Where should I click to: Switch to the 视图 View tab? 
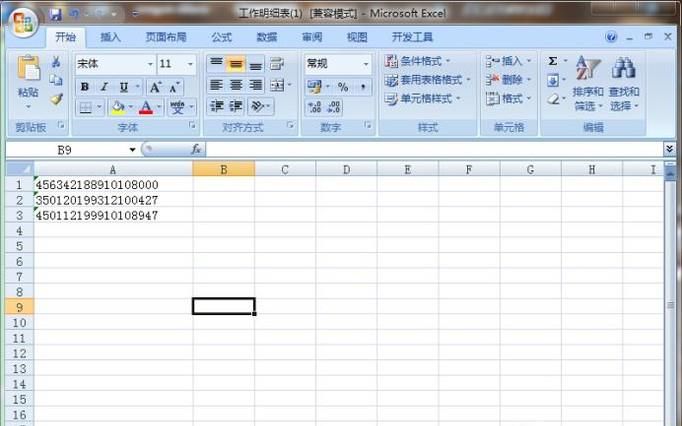coord(357,37)
